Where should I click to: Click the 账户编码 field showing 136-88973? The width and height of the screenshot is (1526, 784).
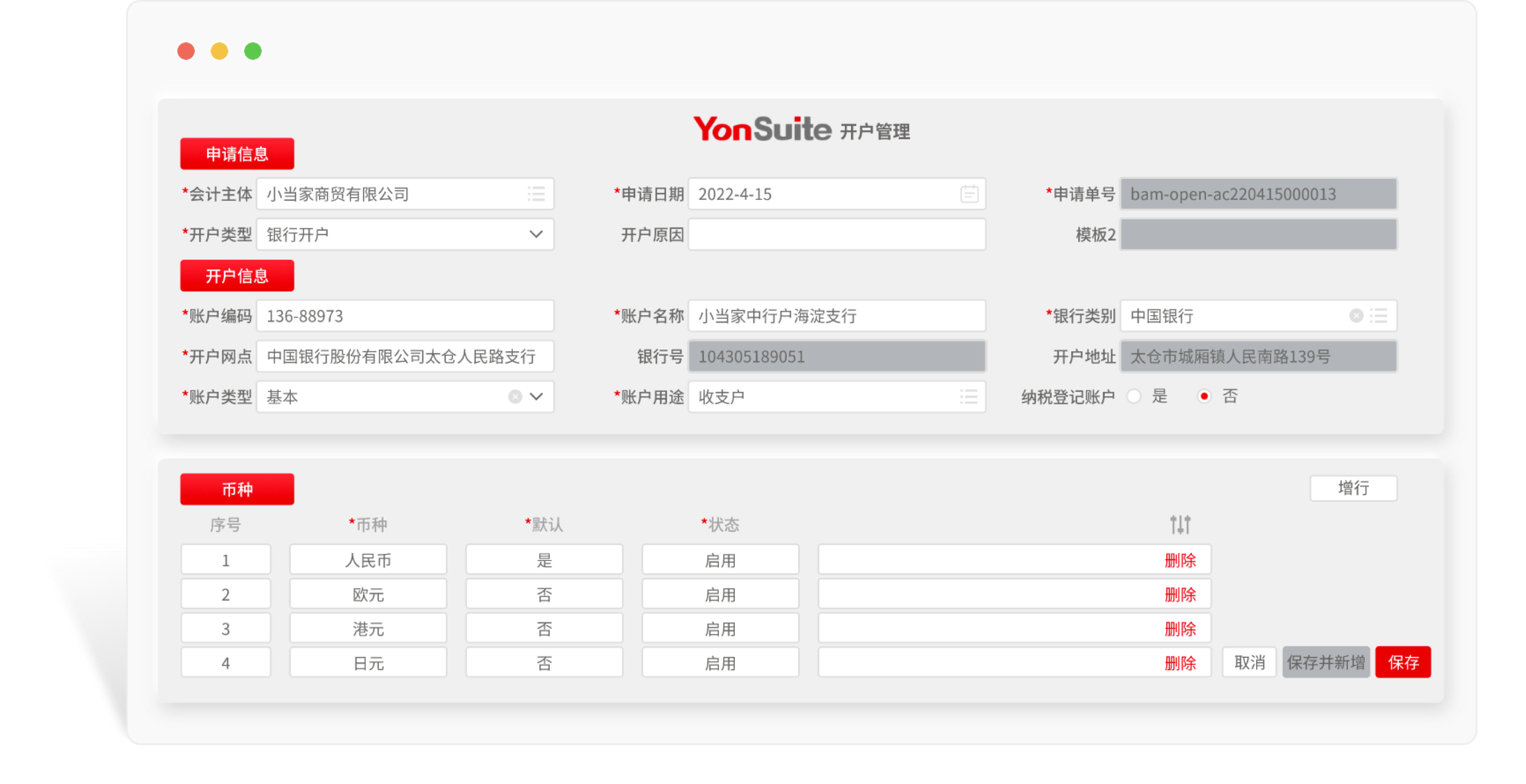[405, 316]
